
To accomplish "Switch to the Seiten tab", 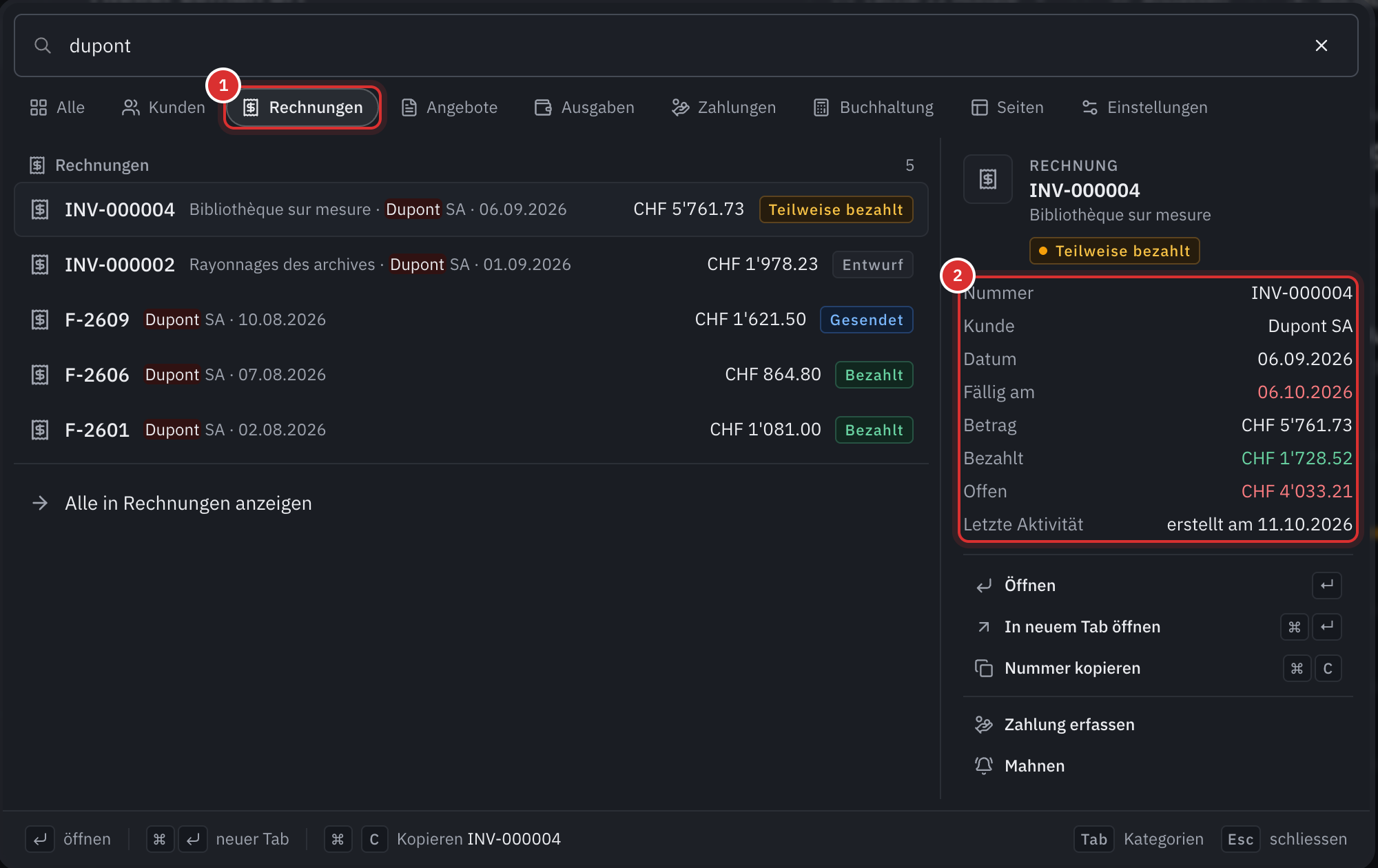I will click(x=1007, y=107).
